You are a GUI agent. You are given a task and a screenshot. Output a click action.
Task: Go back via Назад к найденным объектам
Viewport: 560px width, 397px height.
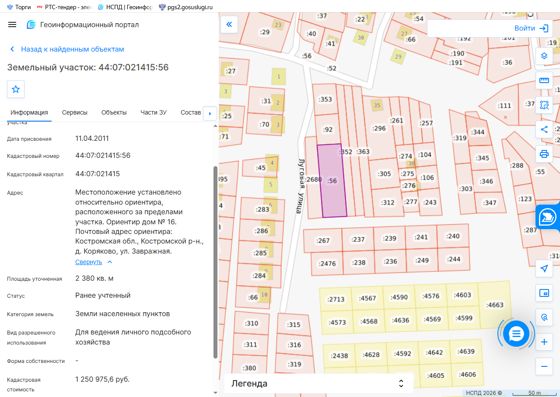(x=72, y=49)
